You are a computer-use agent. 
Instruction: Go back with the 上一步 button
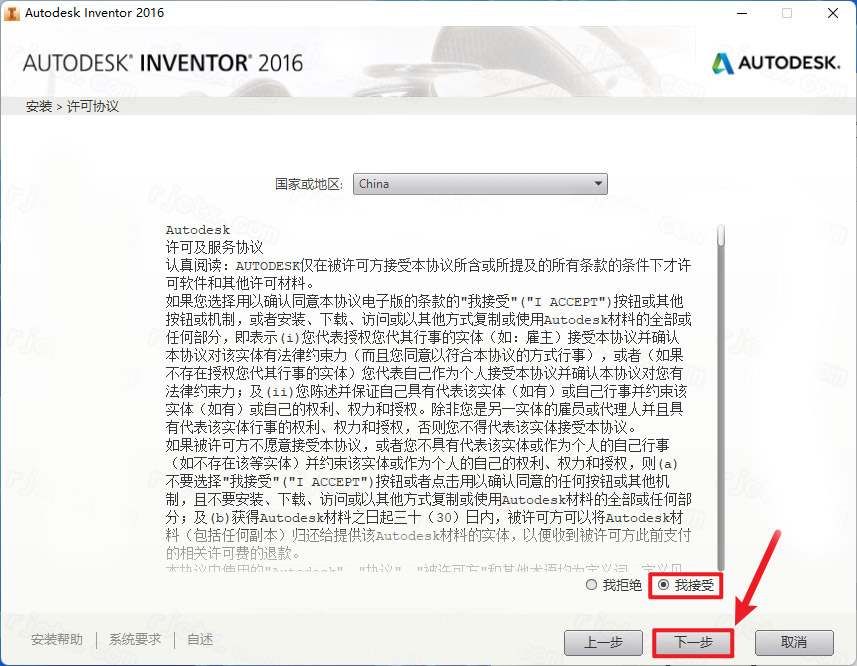(603, 643)
